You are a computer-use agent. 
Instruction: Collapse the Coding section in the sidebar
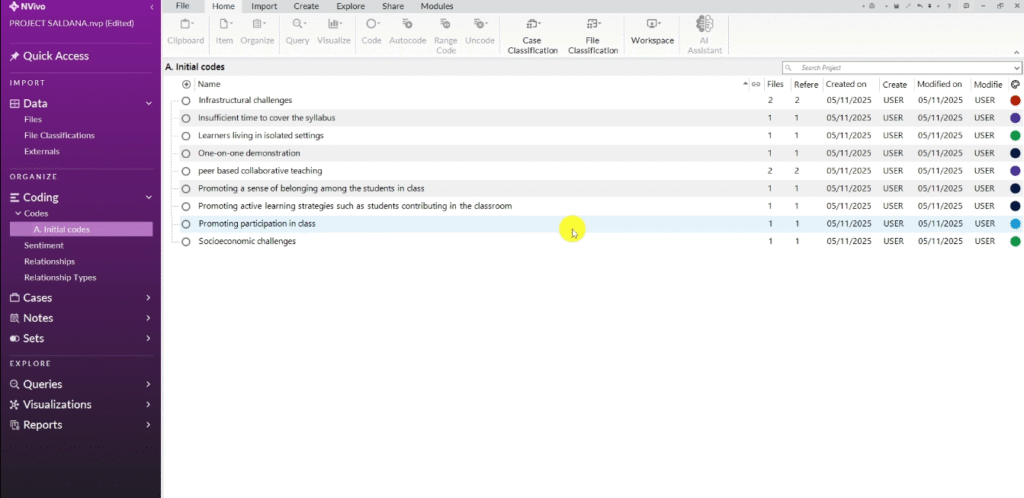(148, 198)
